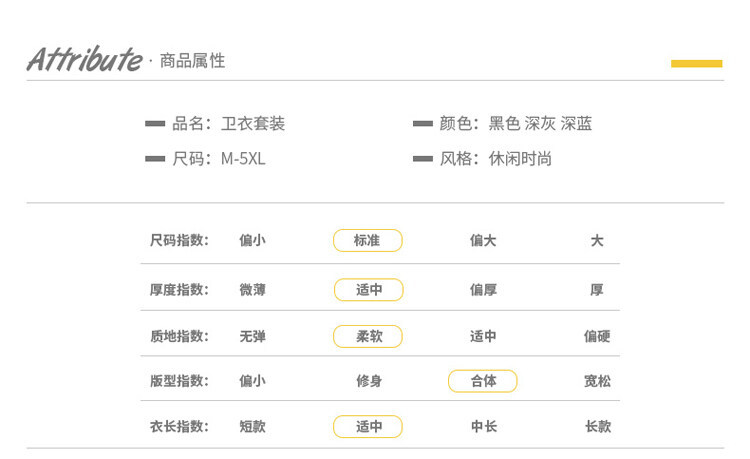Viewport: 750px width, 459px height.
Task: Select highlighted 适中 in 厚度指数 row
Action: point(368,290)
